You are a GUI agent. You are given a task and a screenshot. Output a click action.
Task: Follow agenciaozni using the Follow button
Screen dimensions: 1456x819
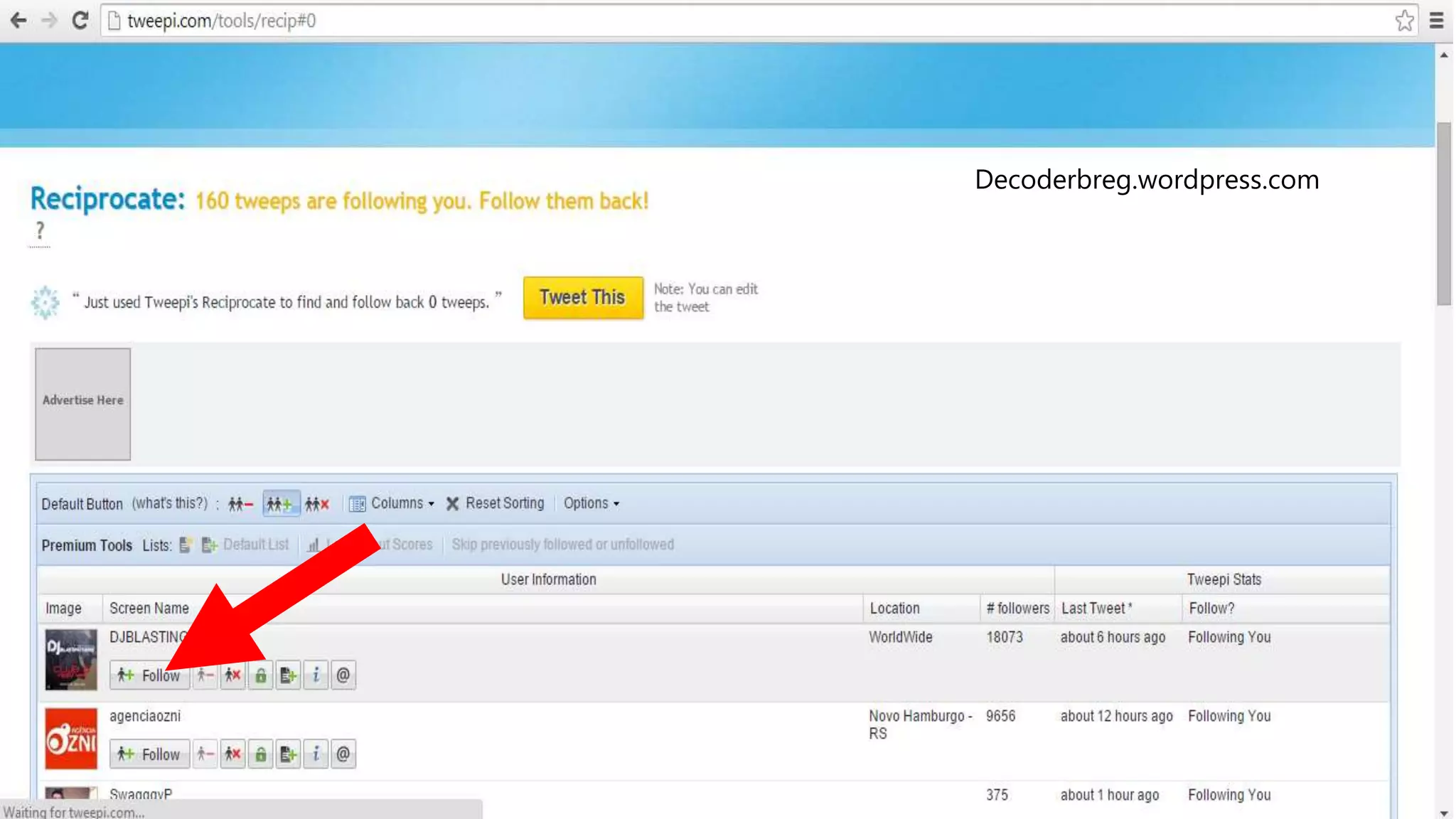click(150, 754)
